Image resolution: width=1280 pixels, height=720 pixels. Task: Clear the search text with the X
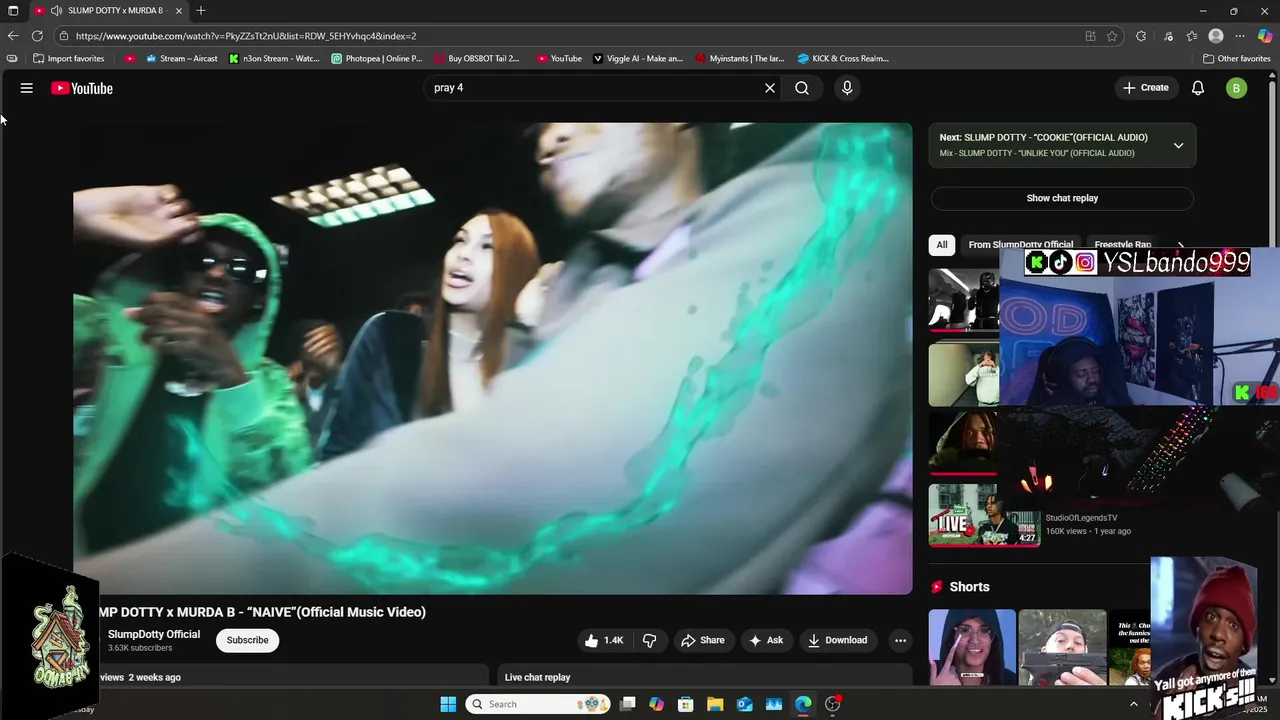point(770,88)
